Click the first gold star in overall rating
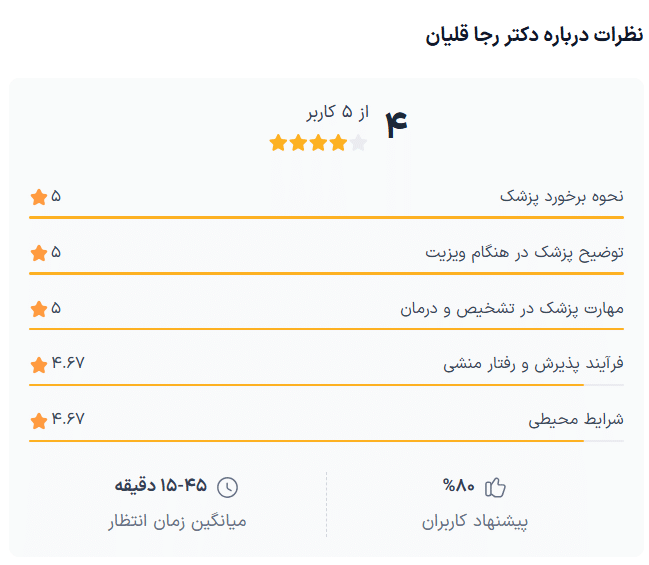Screen dimensions: 649x565 pyautogui.click(x=279, y=143)
